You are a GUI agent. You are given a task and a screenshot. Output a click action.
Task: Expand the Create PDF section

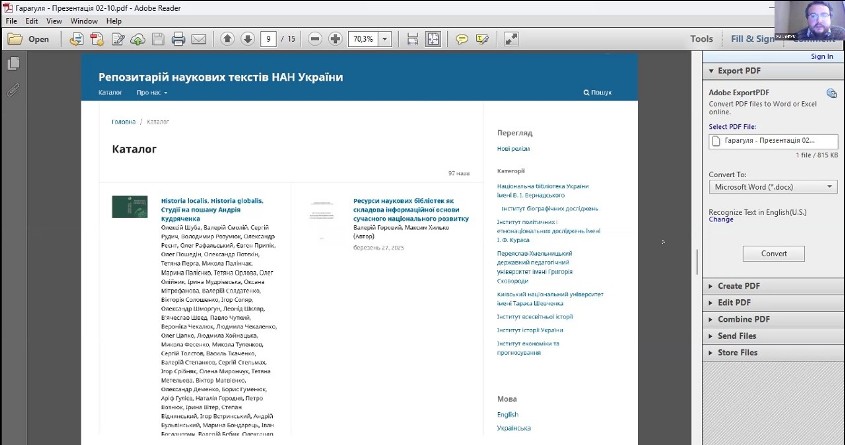pos(738,286)
